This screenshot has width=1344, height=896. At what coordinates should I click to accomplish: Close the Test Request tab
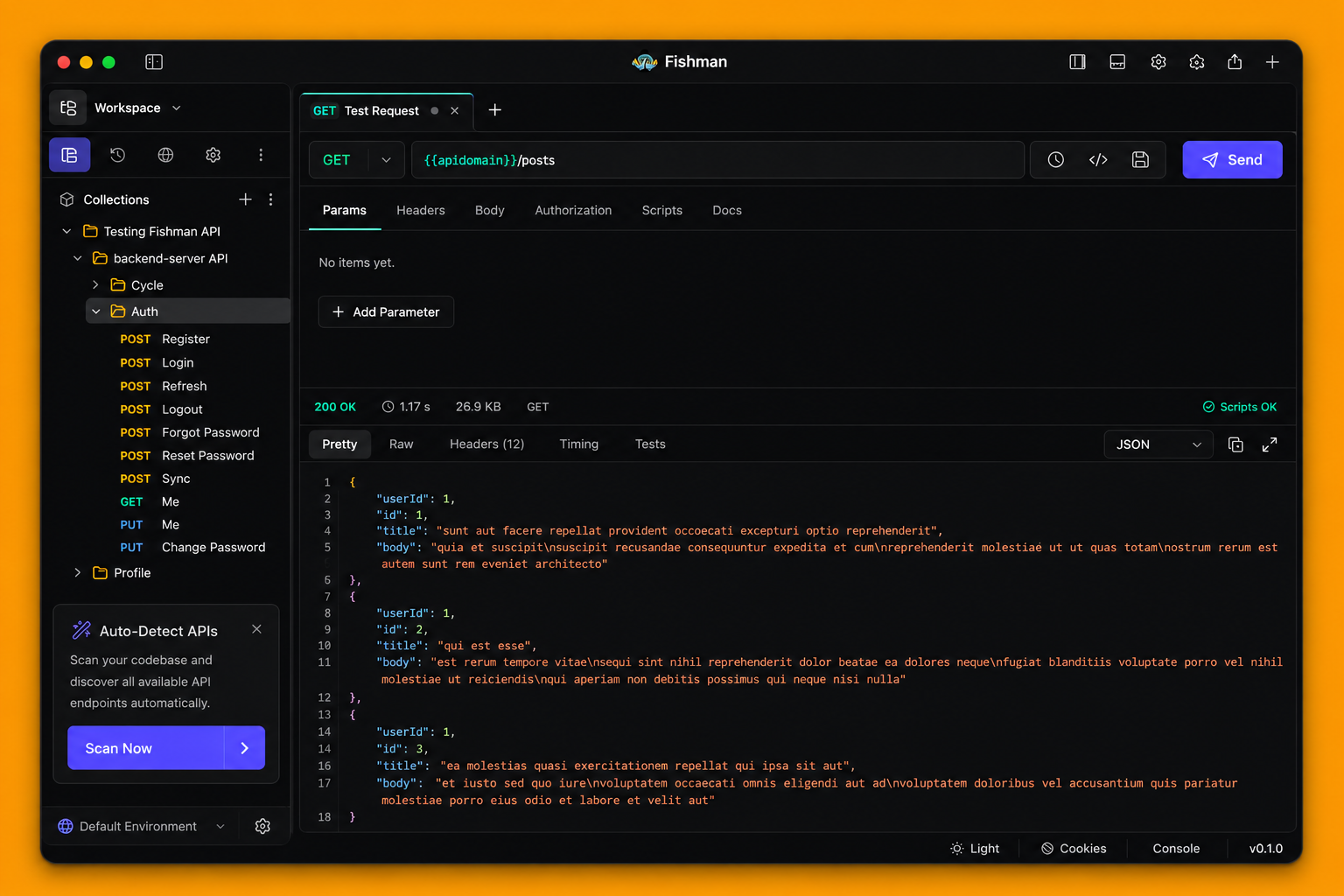coord(455,111)
